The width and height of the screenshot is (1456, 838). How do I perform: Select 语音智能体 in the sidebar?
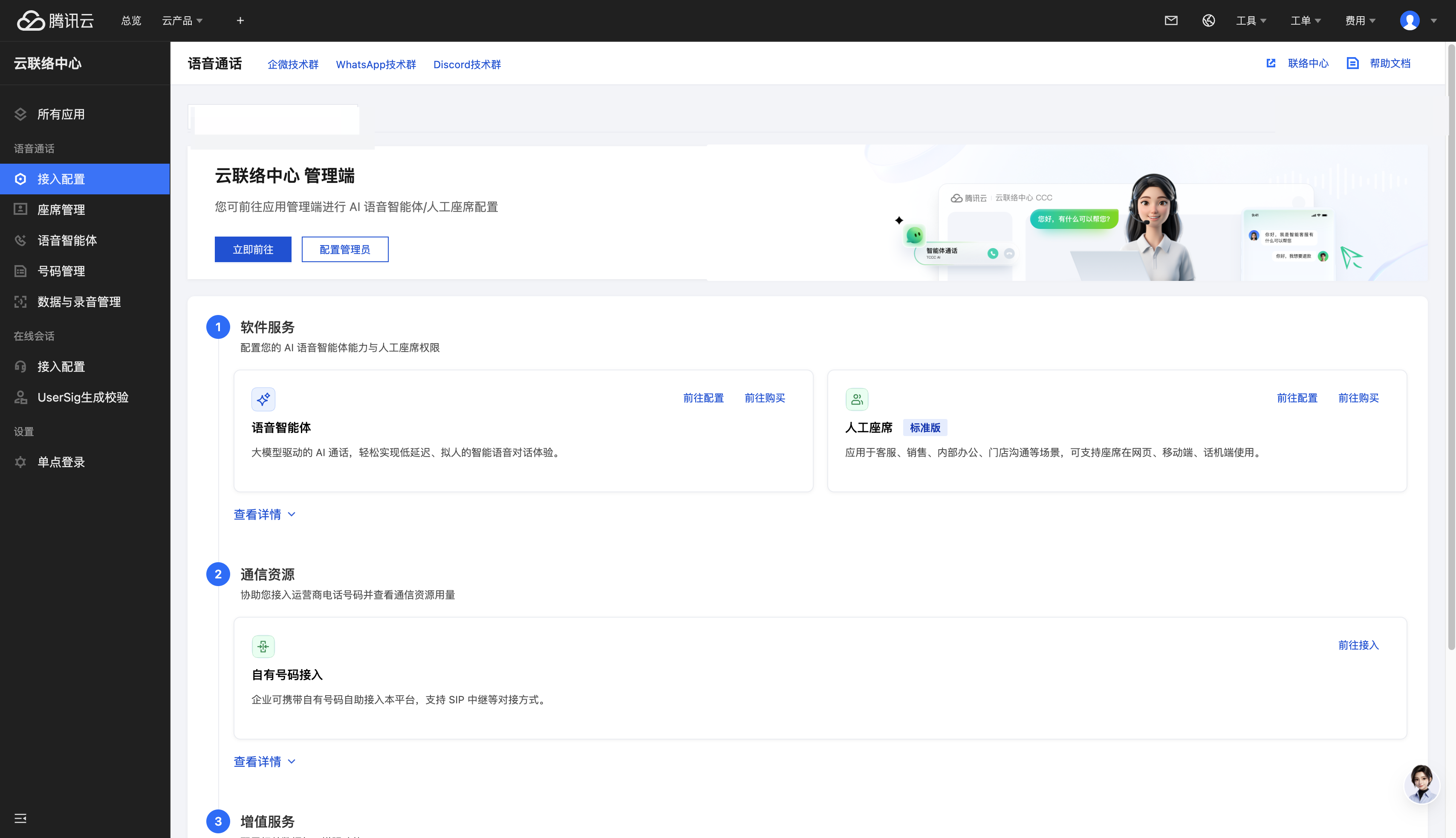pyautogui.click(x=85, y=240)
